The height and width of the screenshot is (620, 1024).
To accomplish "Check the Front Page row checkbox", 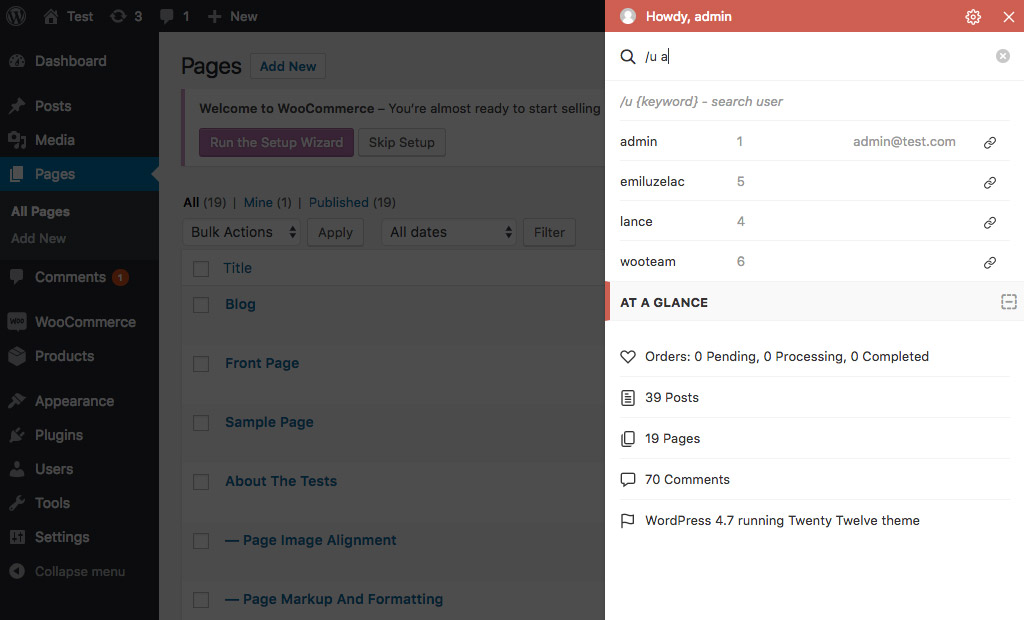I will tap(201, 364).
